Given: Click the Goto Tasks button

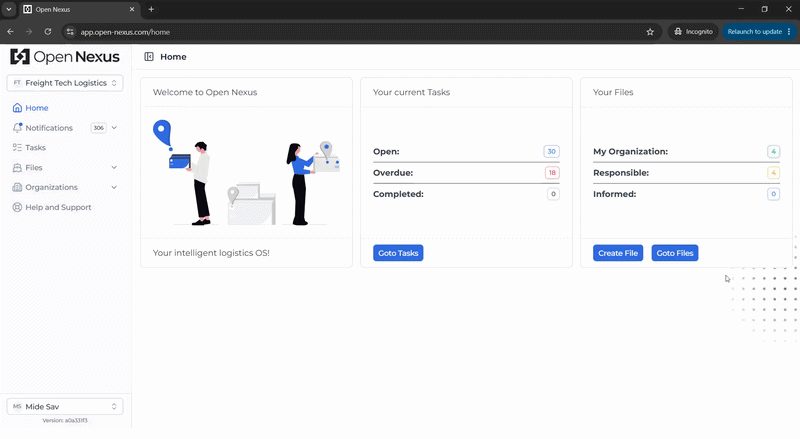Looking at the screenshot, I should coord(398,253).
